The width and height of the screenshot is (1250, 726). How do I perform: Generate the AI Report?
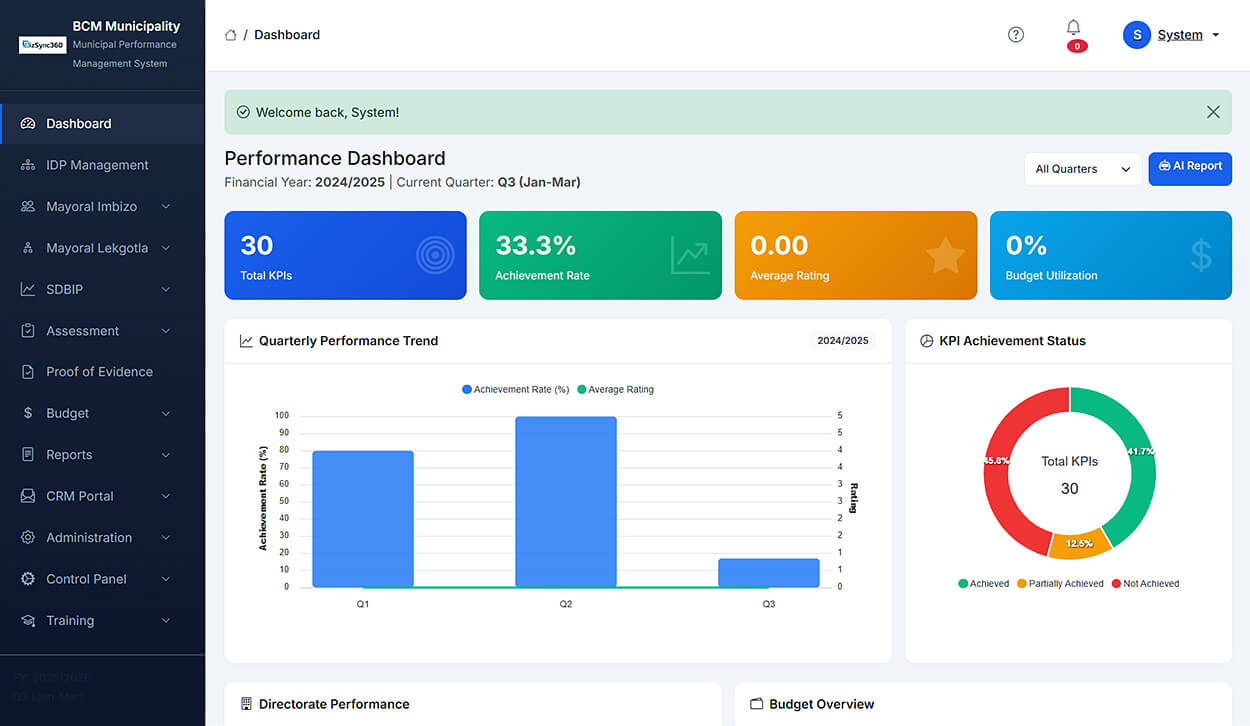pyautogui.click(x=1190, y=168)
